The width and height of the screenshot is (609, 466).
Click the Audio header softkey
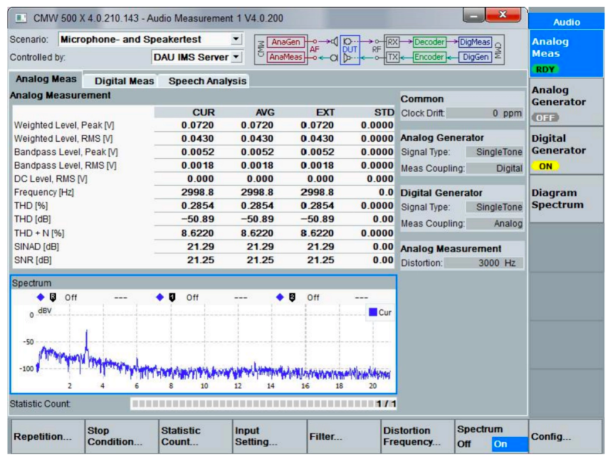click(x=566, y=22)
